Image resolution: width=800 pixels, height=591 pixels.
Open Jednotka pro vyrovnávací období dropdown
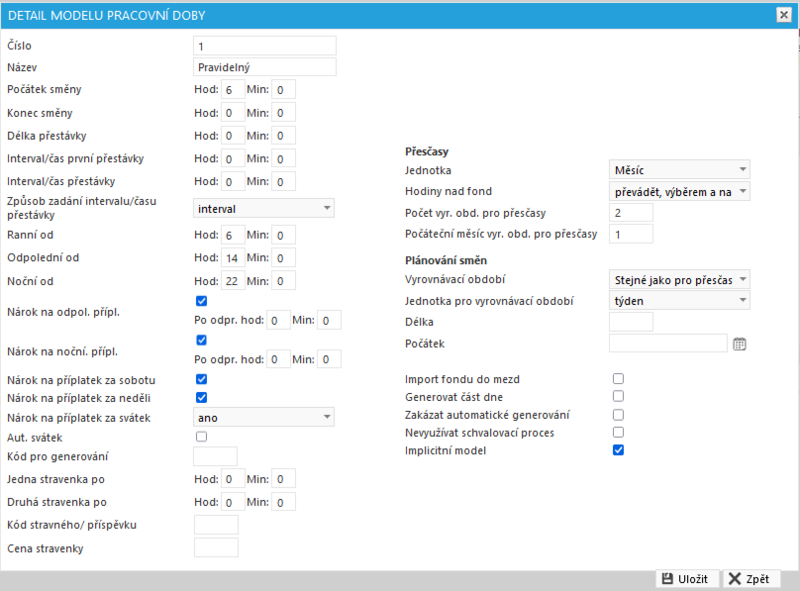[x=679, y=301]
